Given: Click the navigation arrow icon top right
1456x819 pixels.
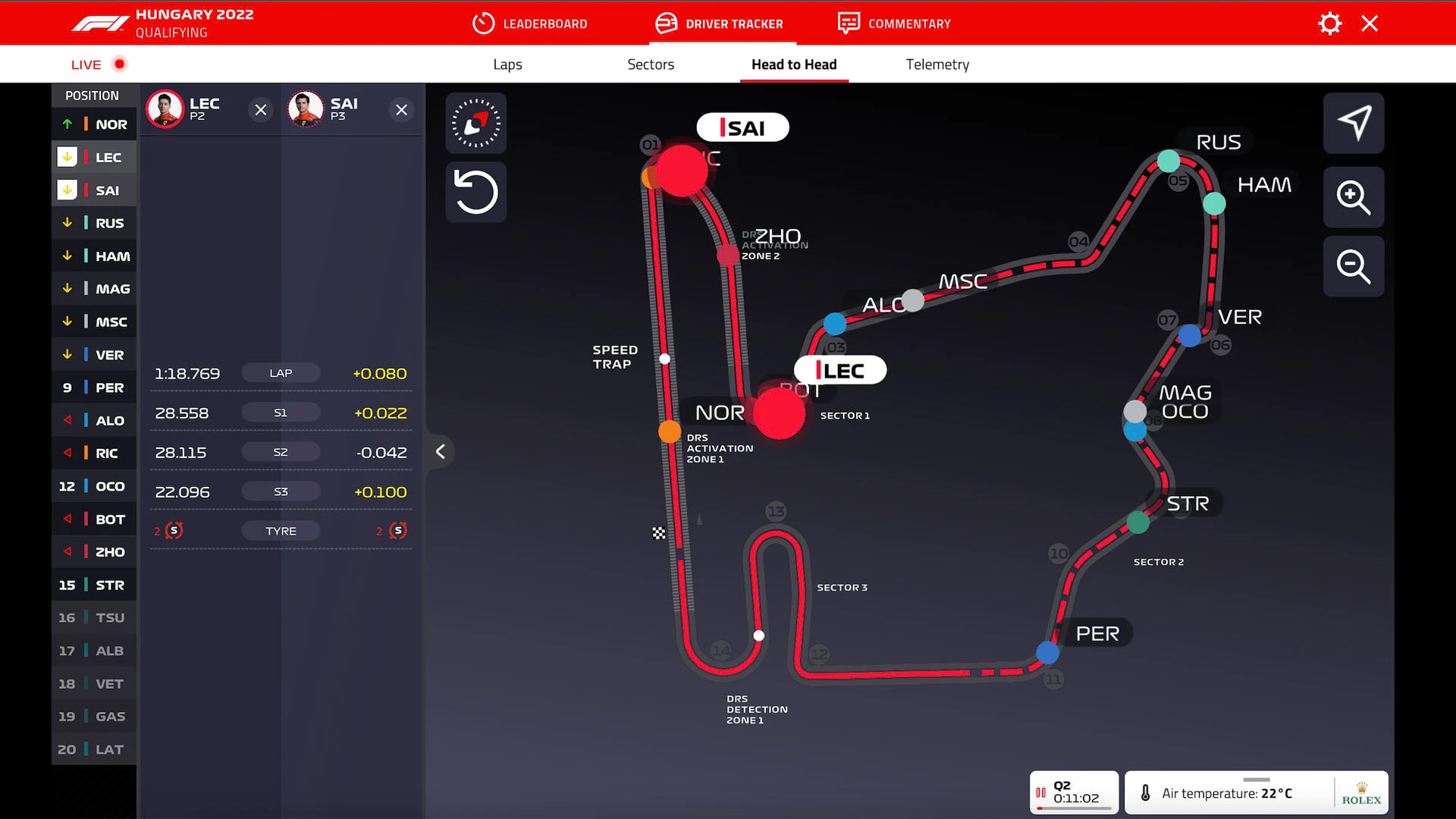Looking at the screenshot, I should coord(1354,123).
